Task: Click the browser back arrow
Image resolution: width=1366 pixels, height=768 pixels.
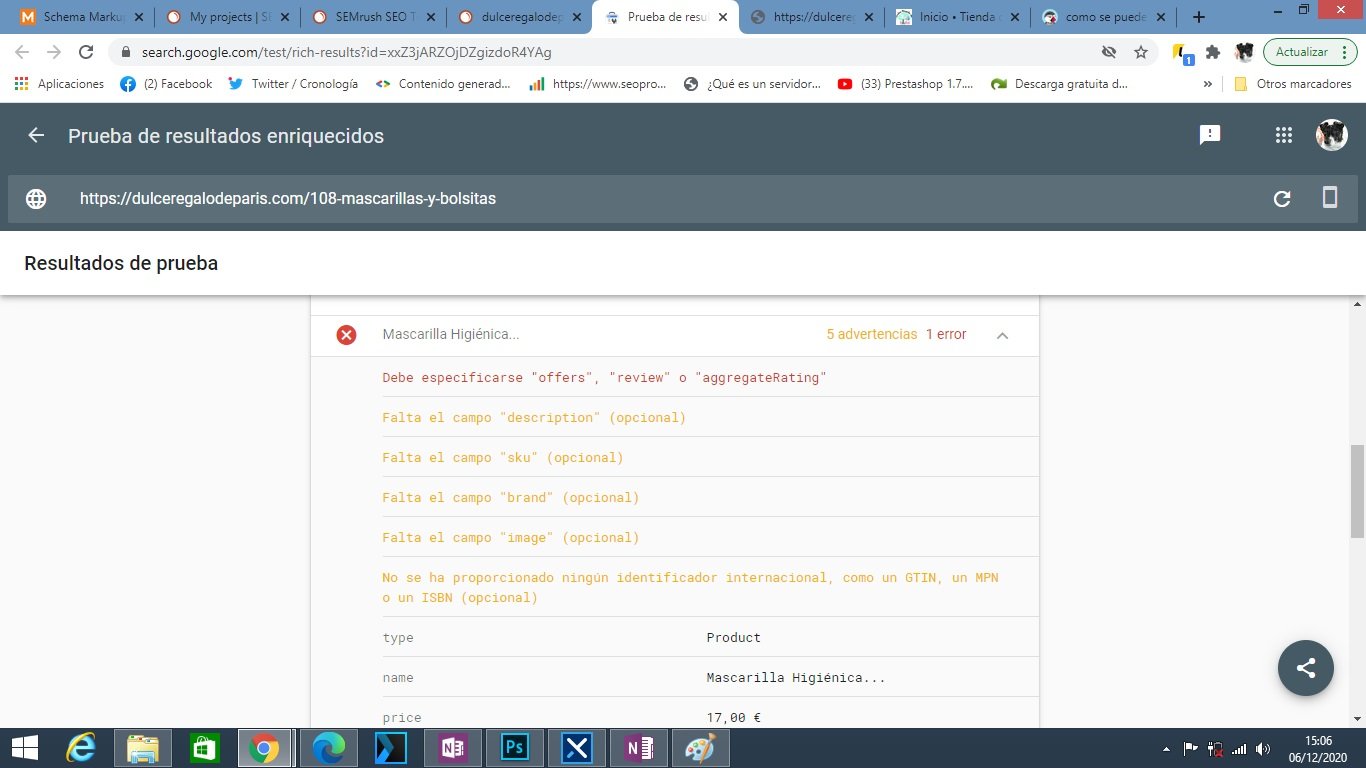Action: 22,52
